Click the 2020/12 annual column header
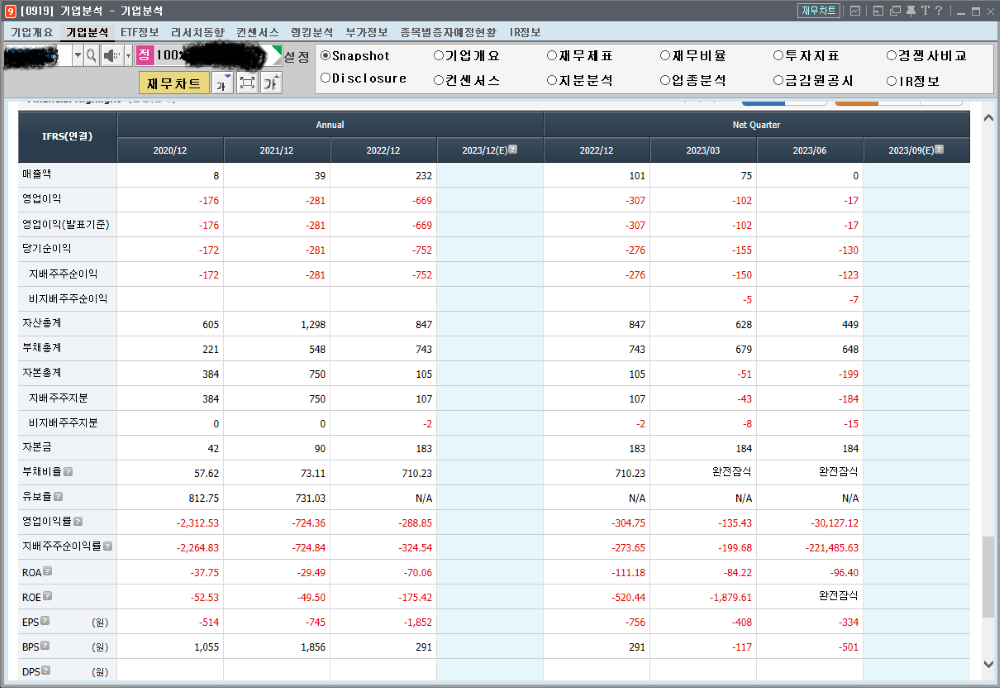This screenshot has height=688, width=1000. point(170,150)
